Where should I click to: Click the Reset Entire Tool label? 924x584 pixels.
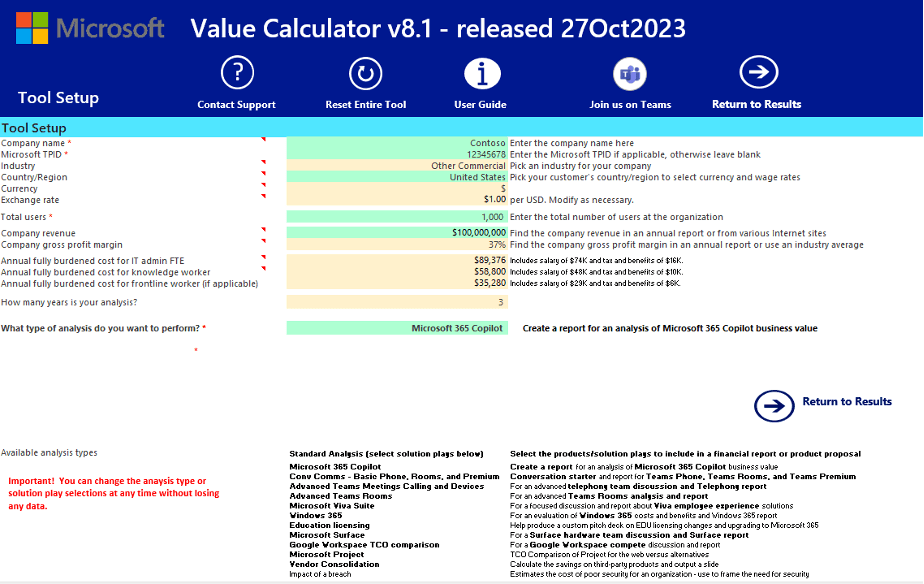[x=365, y=104]
